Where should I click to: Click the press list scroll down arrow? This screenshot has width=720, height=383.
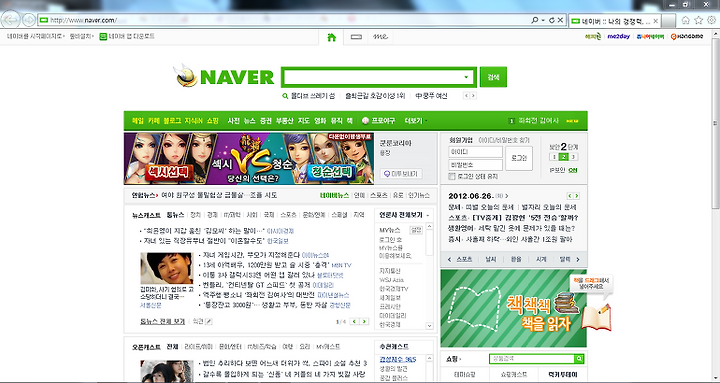pyautogui.click(x=429, y=326)
